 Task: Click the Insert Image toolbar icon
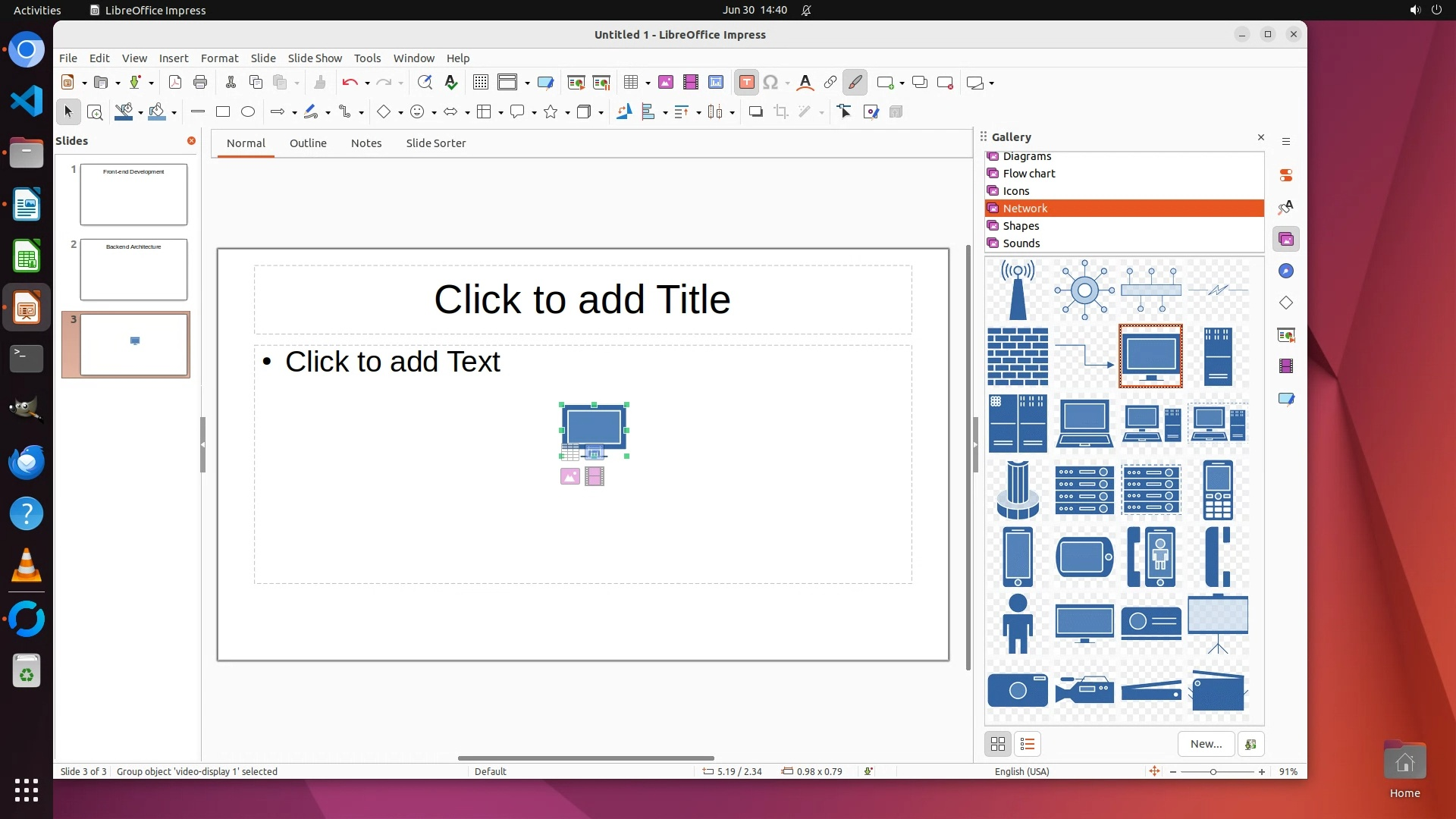click(x=665, y=83)
